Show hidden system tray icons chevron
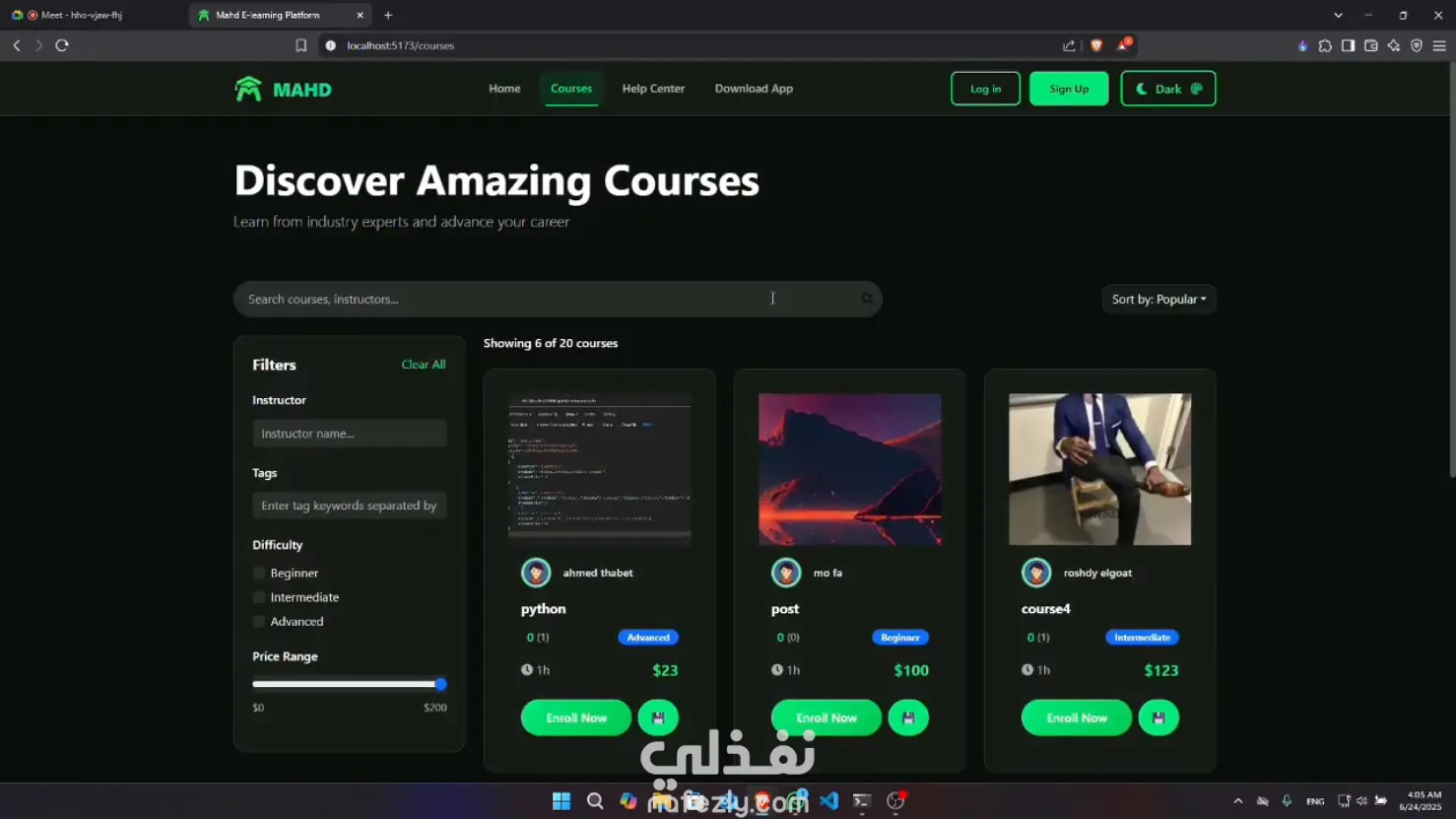The width and height of the screenshot is (1456, 819). (x=1238, y=801)
